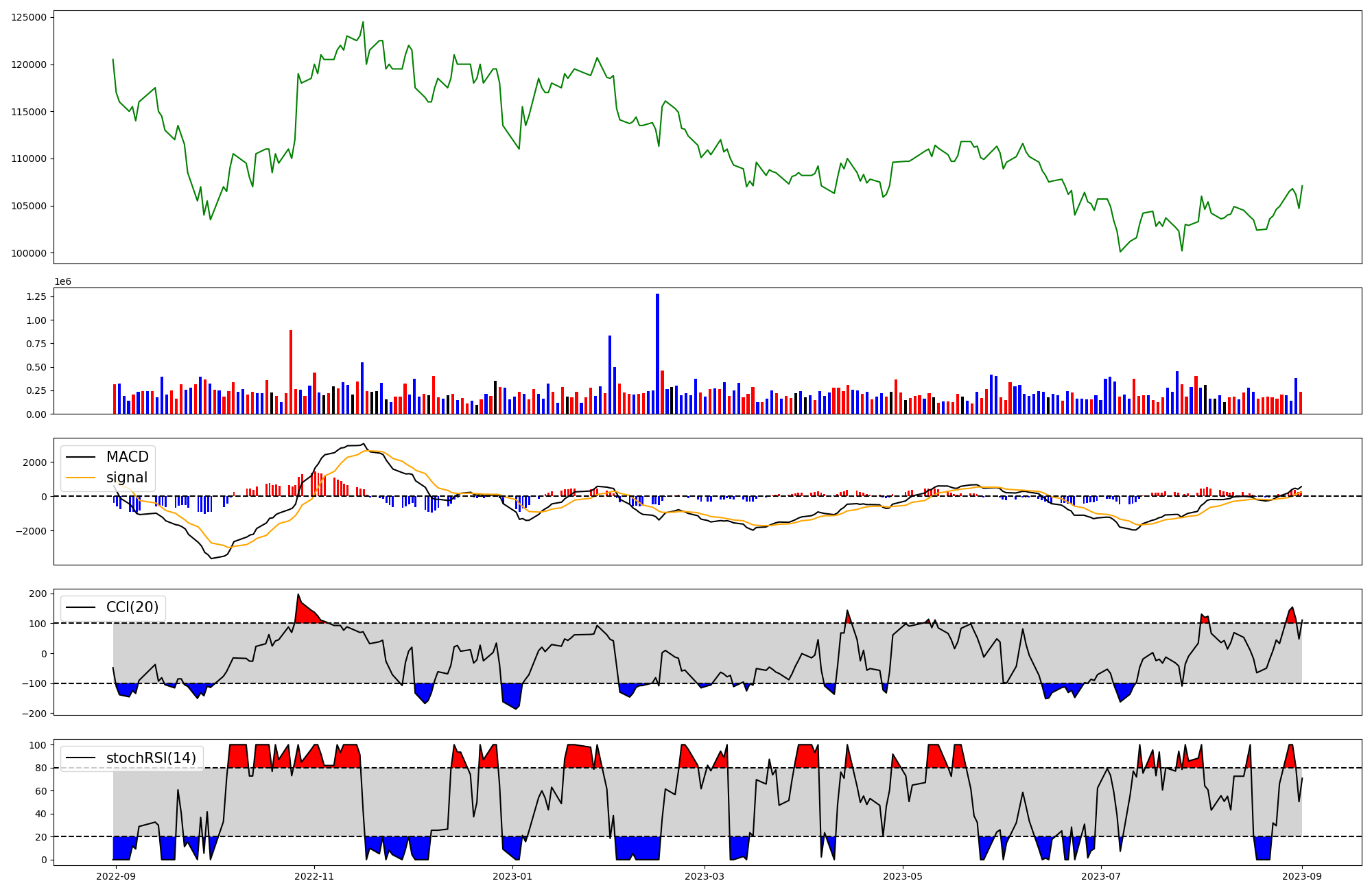Click the 1.25 volume axis tick label
This screenshot has width=1372, height=892.
36,296
